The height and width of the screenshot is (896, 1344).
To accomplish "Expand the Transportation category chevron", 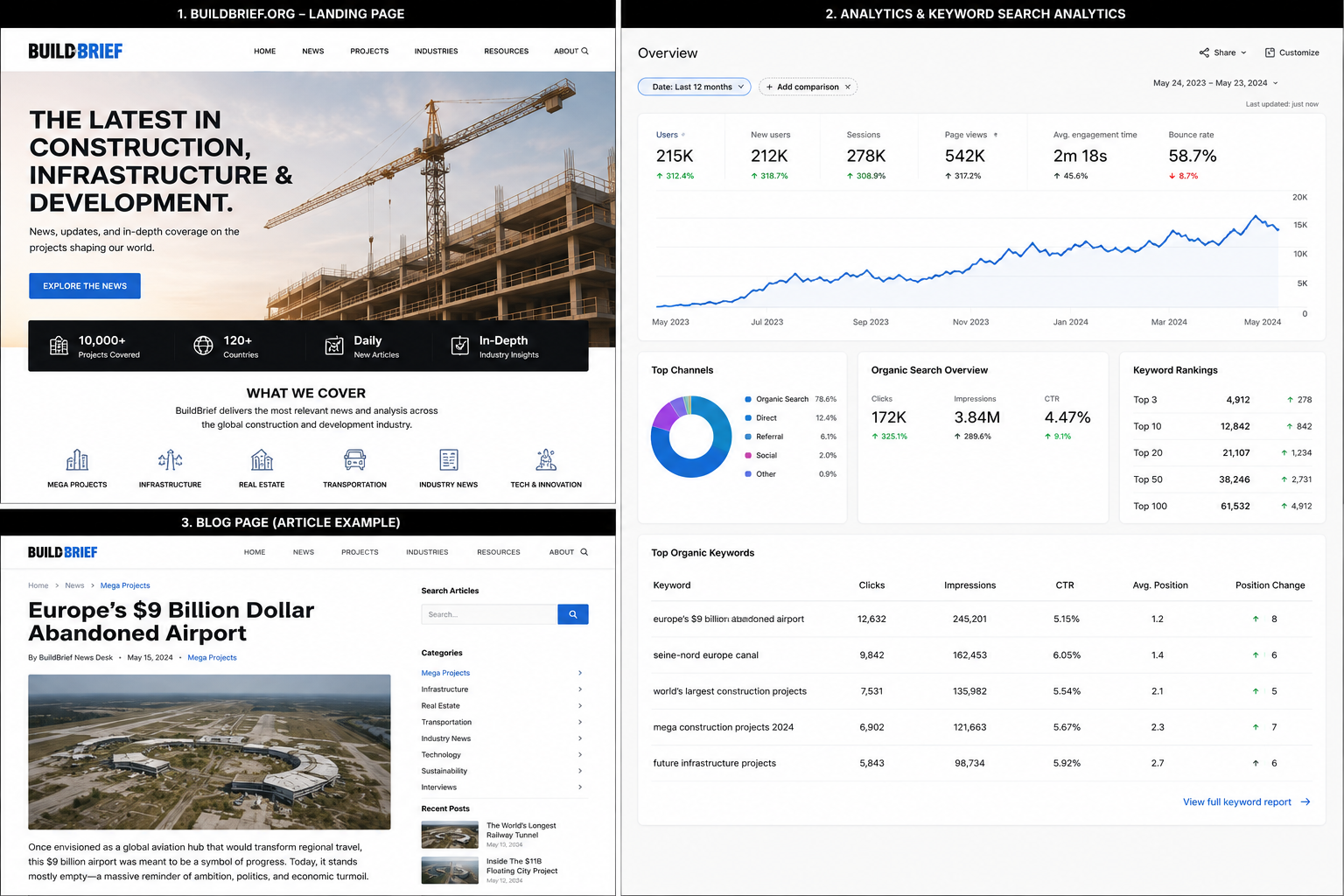I will (x=580, y=722).
